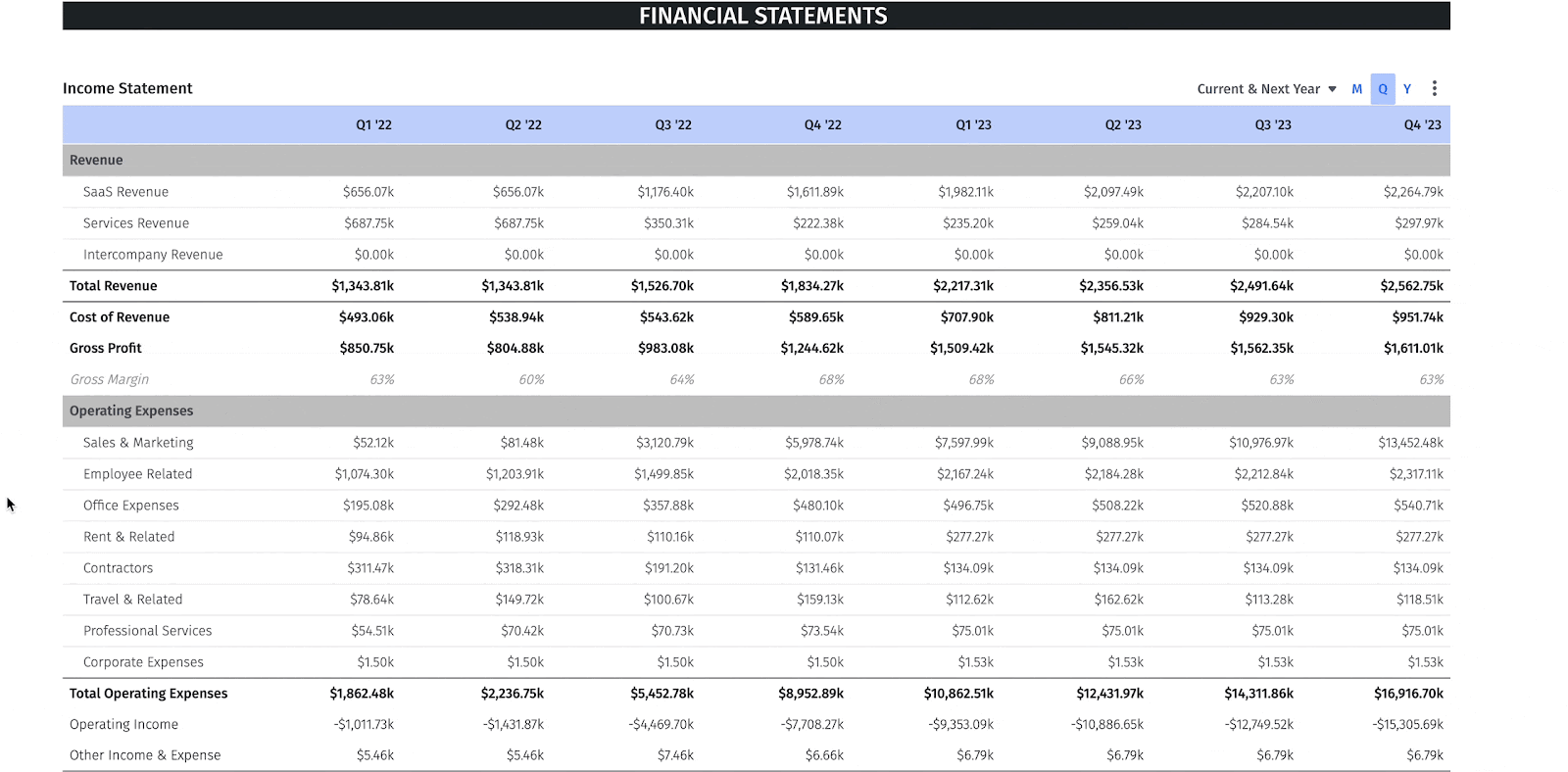
Task: Click the Q2 '22 column header
Action: point(523,125)
